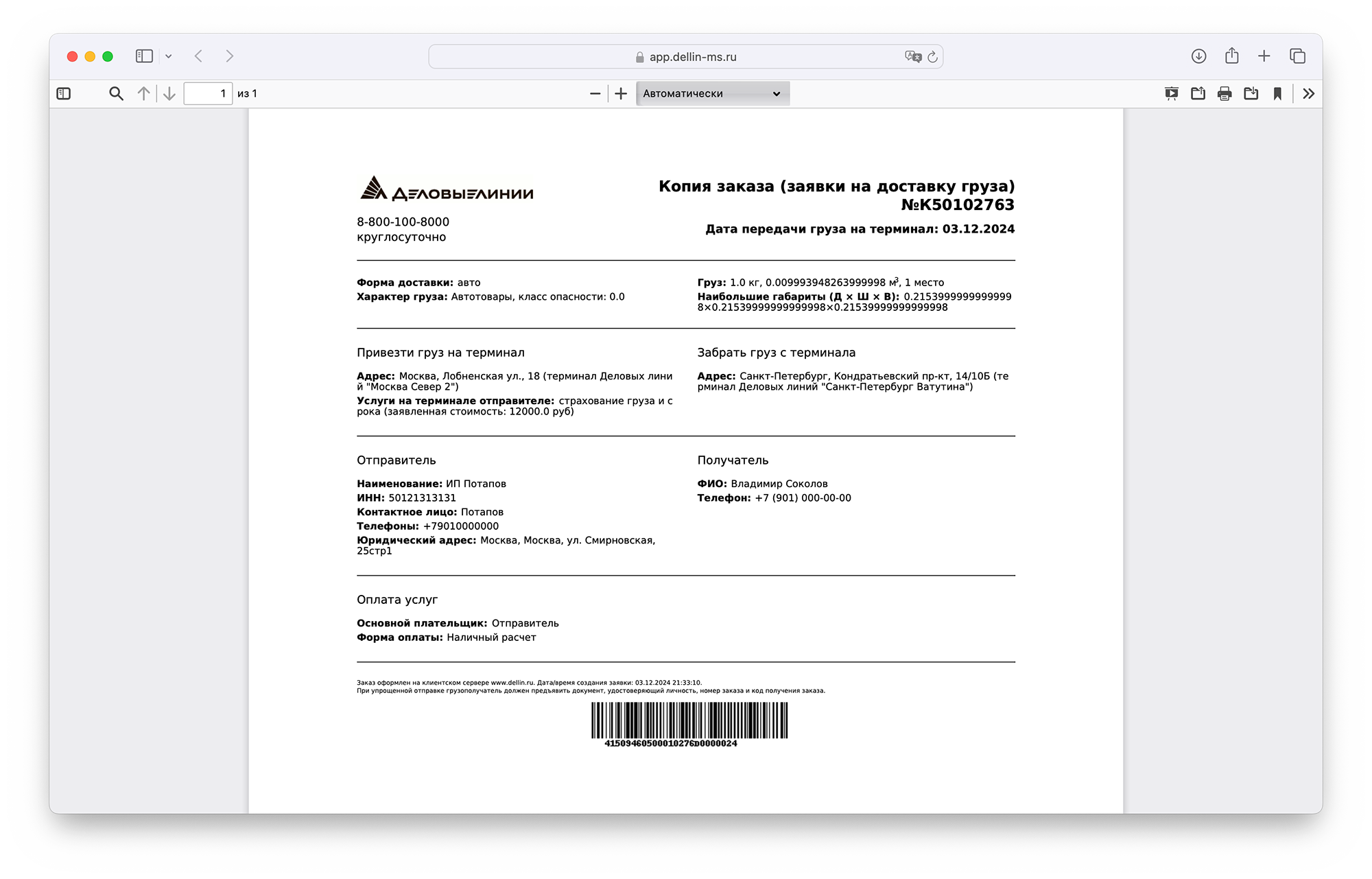
Task: Save the PDF via download icon
Action: [1251, 93]
